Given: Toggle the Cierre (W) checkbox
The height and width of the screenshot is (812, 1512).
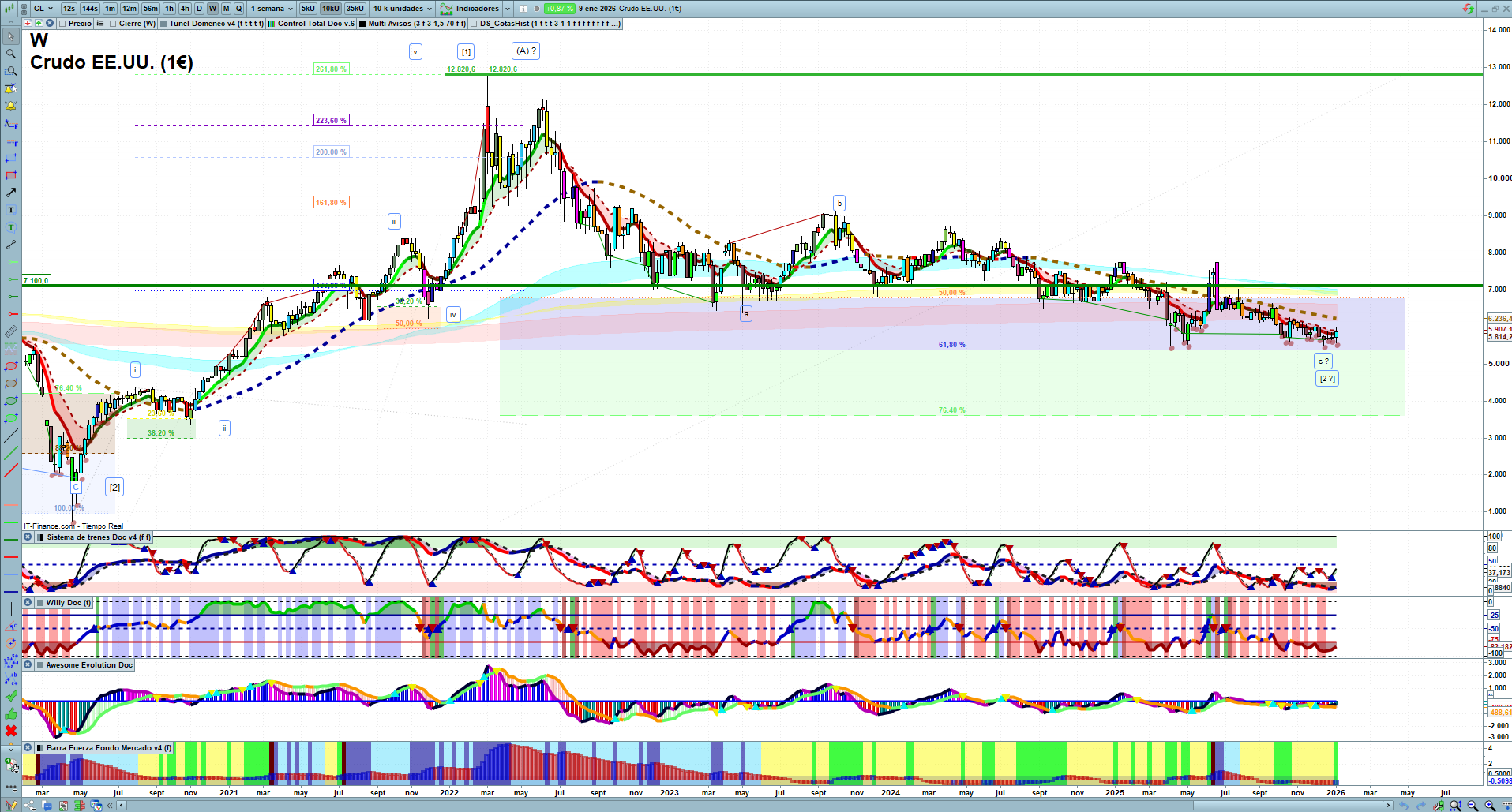Looking at the screenshot, I should 114,24.
